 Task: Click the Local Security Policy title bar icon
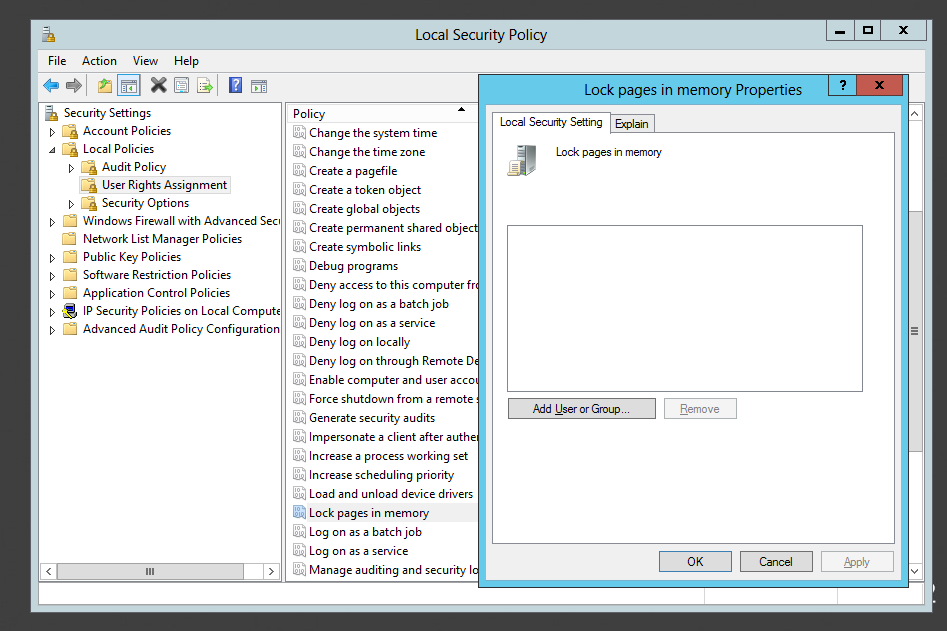click(x=49, y=34)
